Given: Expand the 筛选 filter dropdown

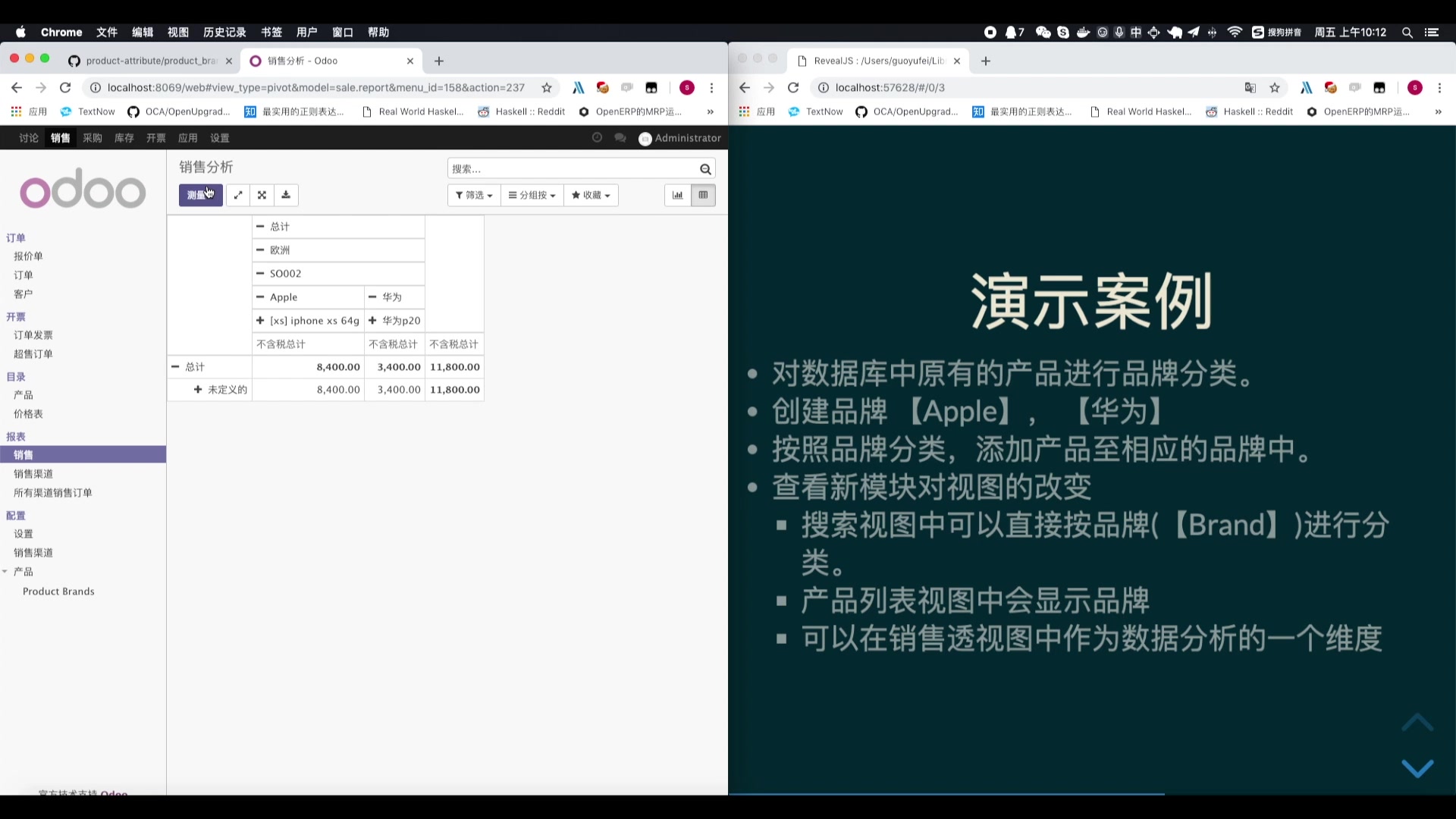Looking at the screenshot, I should click(x=473, y=194).
